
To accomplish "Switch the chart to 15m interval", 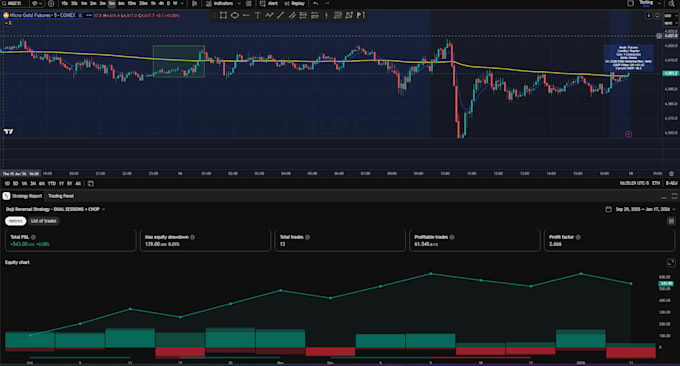I will (x=132, y=3).
